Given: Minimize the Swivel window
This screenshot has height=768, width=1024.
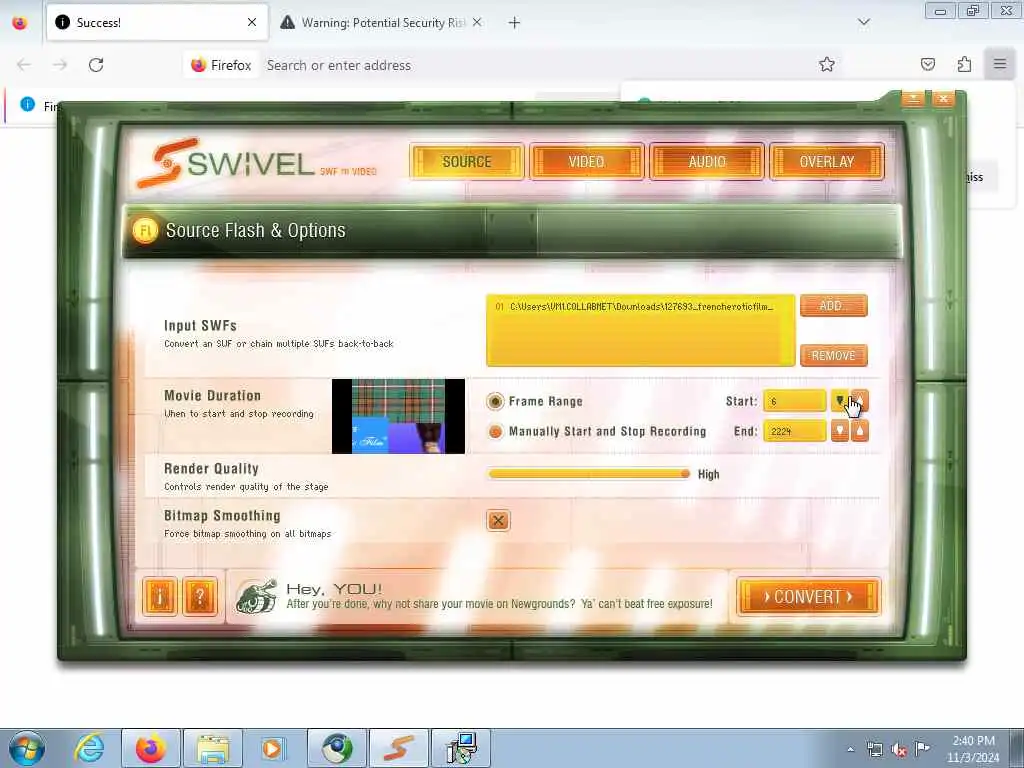Looking at the screenshot, I should (913, 99).
